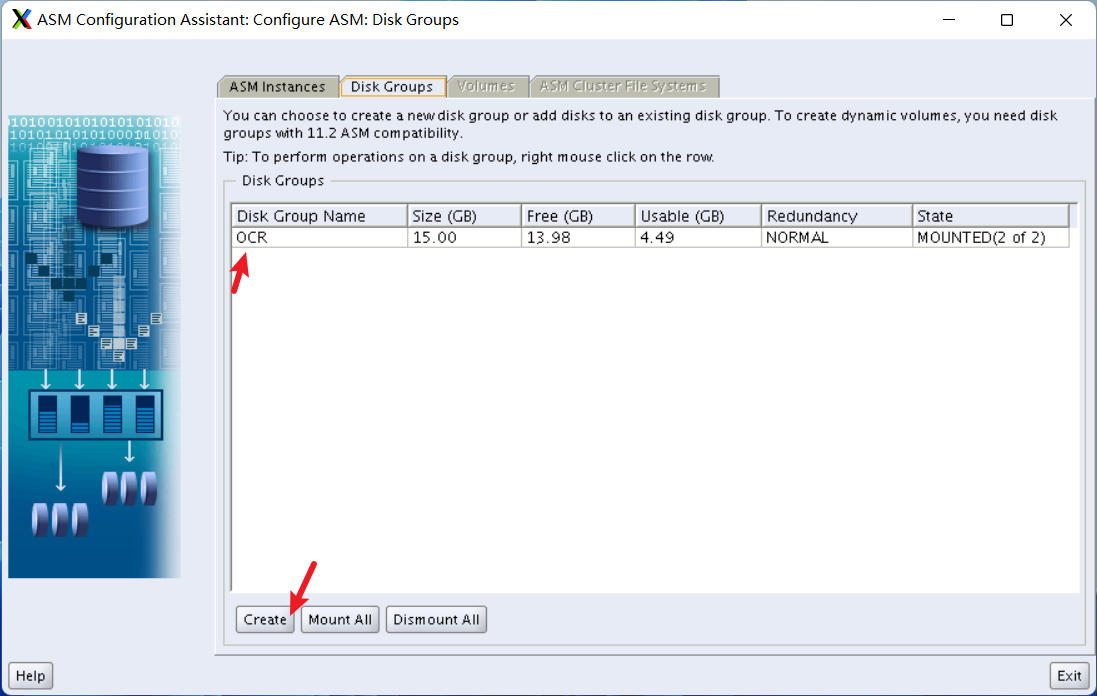Maximize the ASM Configuration Assistant window

[x=1007, y=20]
